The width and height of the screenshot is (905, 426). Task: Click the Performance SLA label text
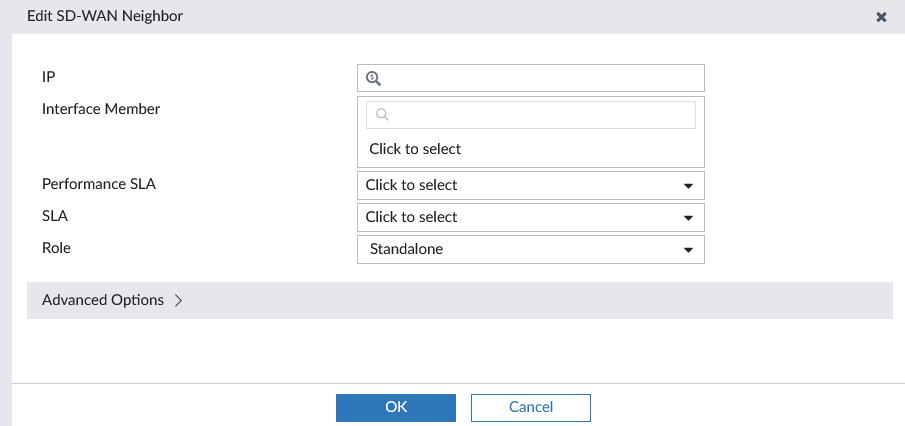coord(99,184)
